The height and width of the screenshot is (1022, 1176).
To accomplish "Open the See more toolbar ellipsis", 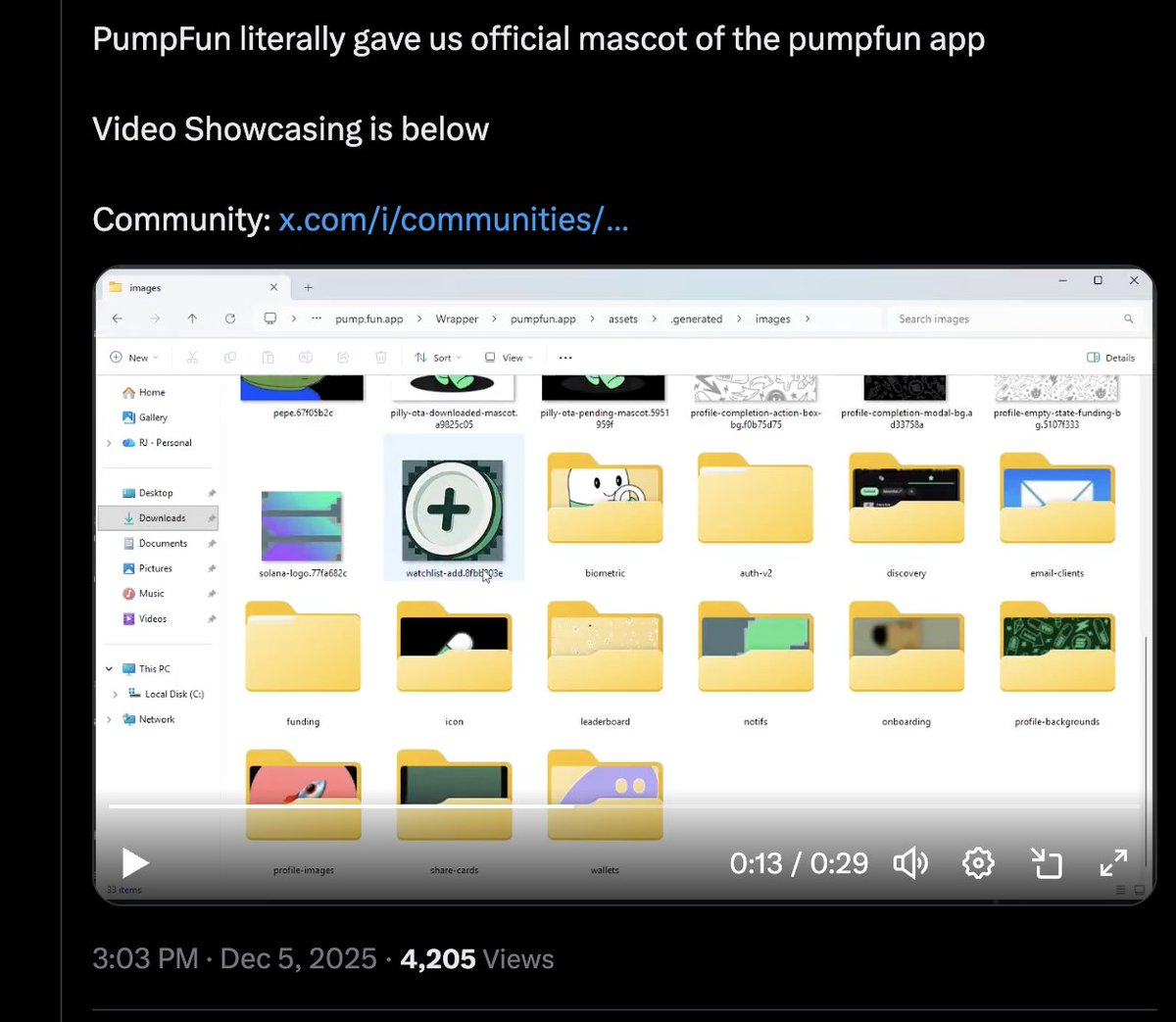I will coord(565,358).
